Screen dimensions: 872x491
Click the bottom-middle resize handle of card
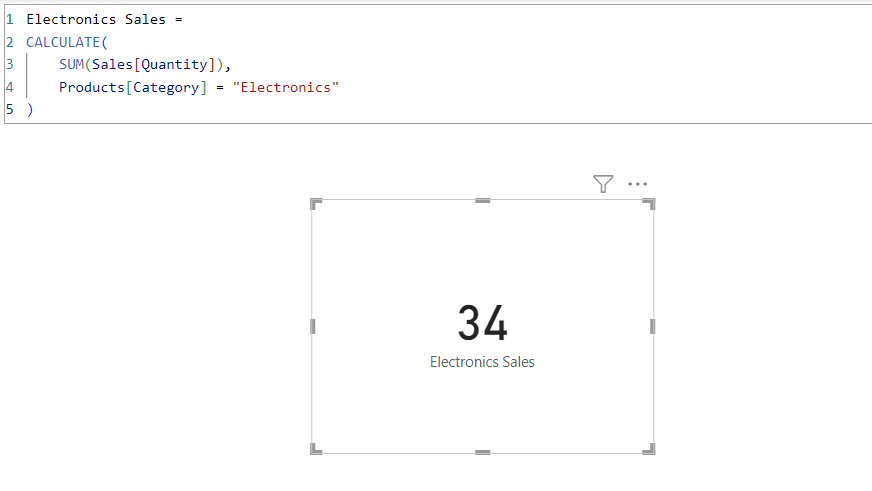pyautogui.click(x=483, y=453)
